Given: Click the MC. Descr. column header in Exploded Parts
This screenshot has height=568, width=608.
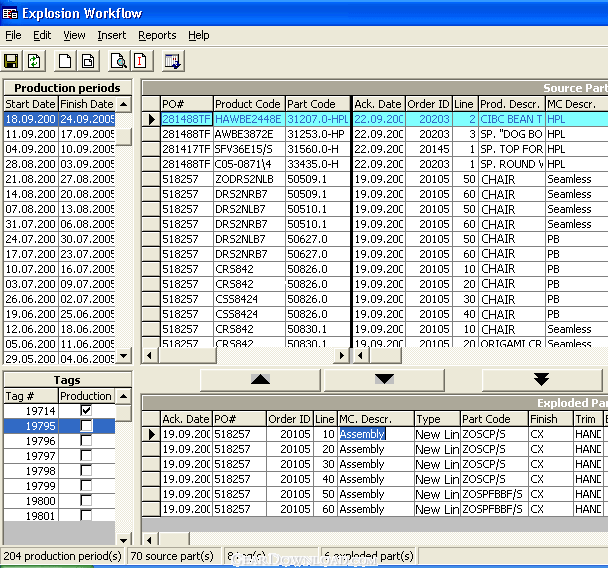Looking at the screenshot, I should (376, 419).
